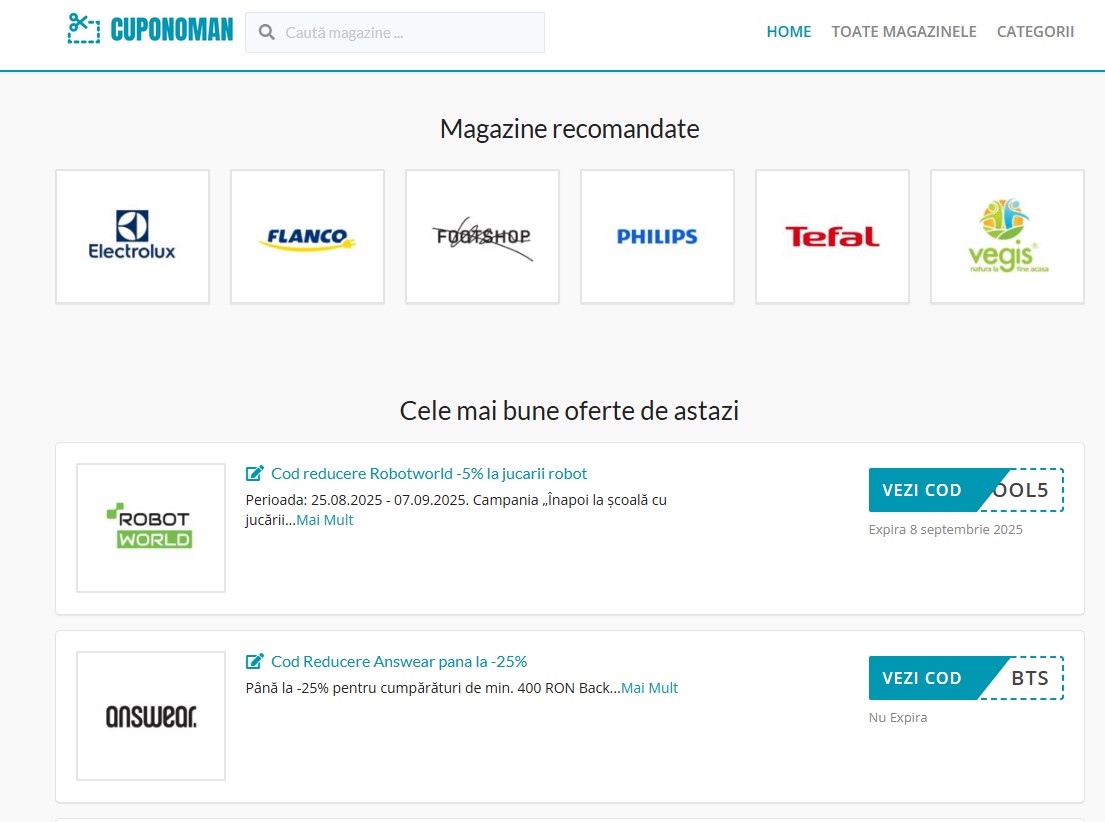
Task: Expand Robotworld description via Mai Mult
Action: (x=325, y=520)
